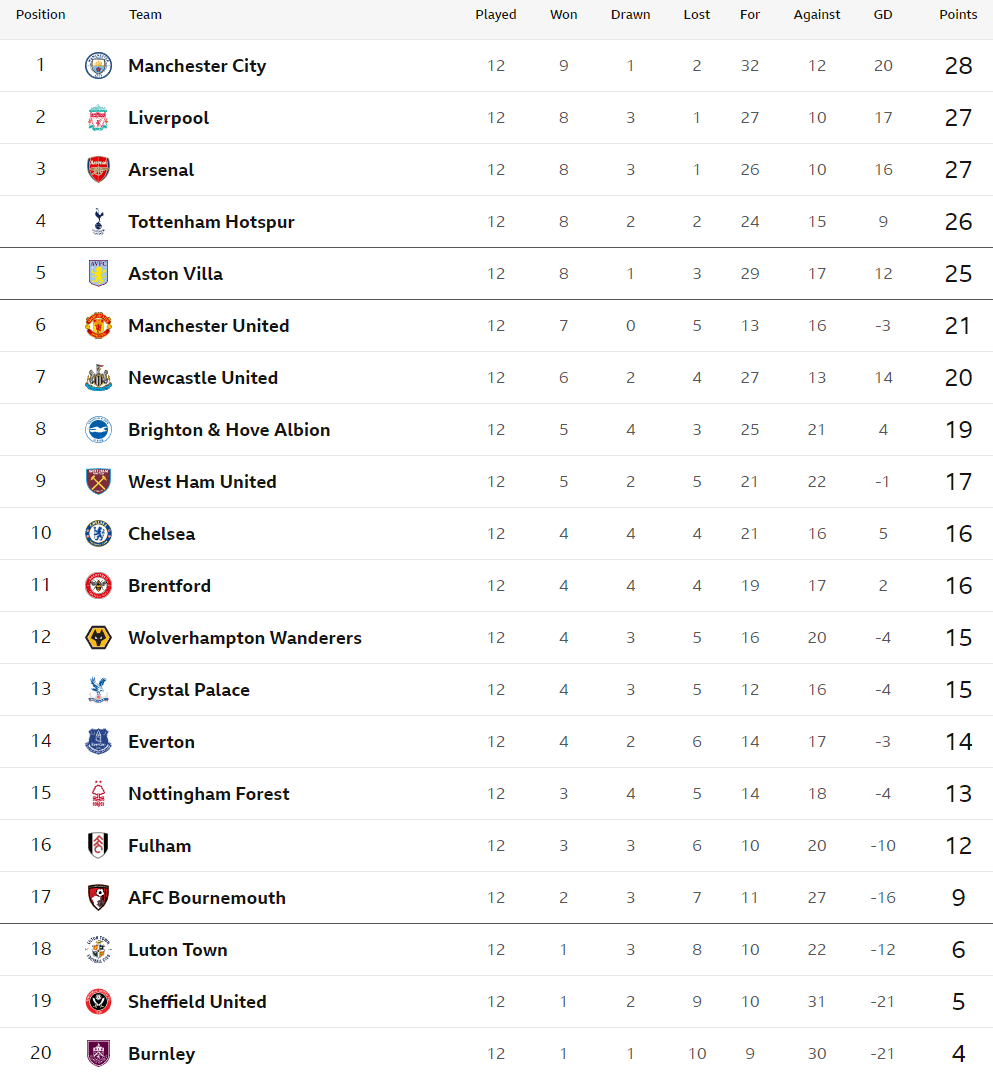This screenshot has width=993, height=1083.
Task: Click the Points column header
Action: tap(958, 15)
